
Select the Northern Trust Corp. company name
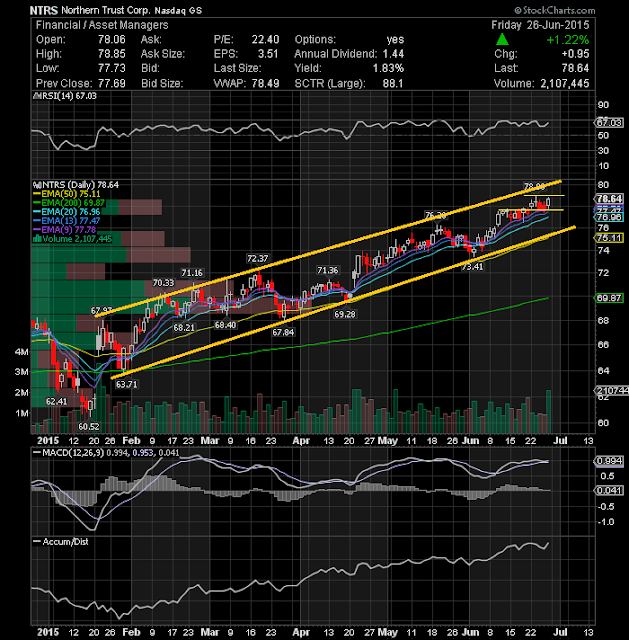(106, 10)
